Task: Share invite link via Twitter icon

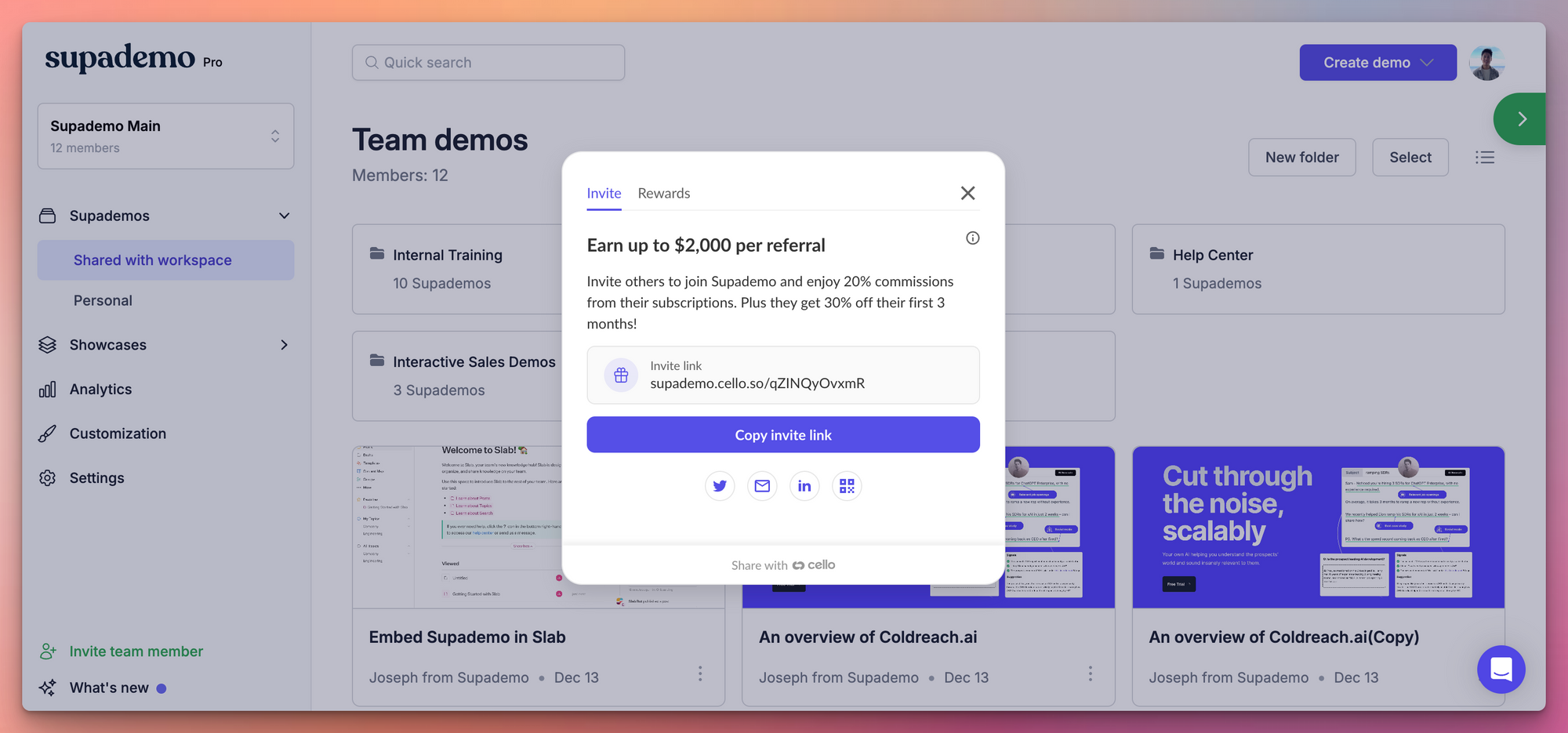Action: [x=720, y=486]
